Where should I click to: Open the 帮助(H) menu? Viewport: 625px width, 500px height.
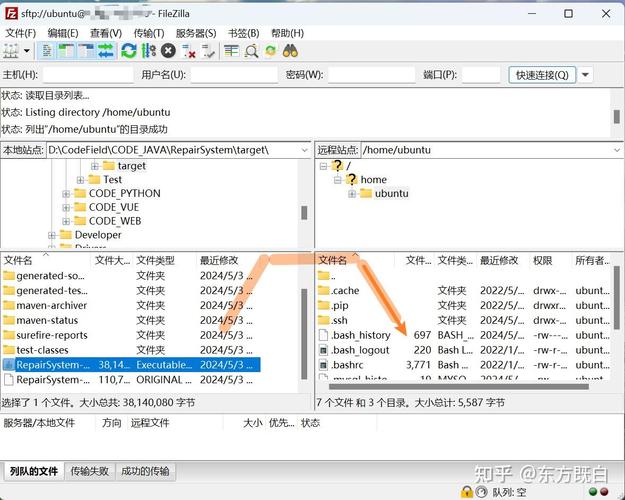[287, 33]
